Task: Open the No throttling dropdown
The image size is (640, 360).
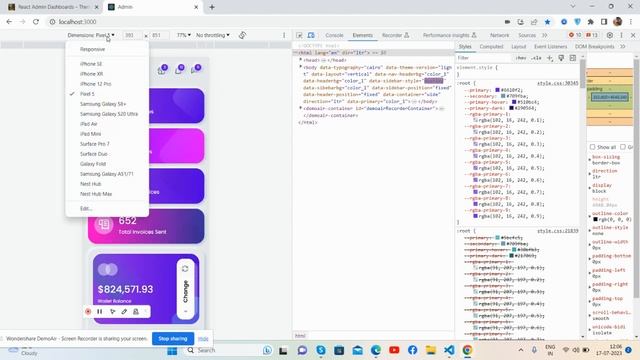Action: coord(213,36)
